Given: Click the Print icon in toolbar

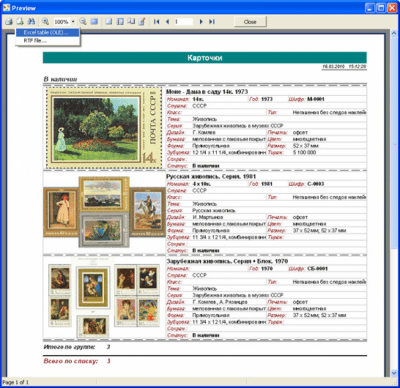Looking at the screenshot, I should 9,22.
